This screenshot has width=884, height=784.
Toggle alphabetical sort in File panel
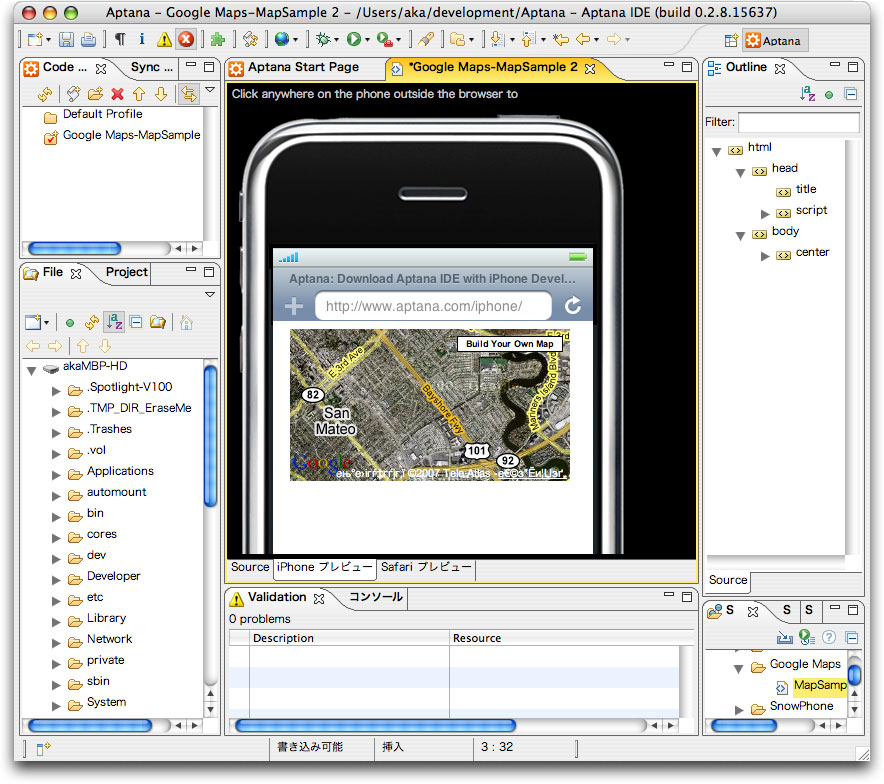114,322
